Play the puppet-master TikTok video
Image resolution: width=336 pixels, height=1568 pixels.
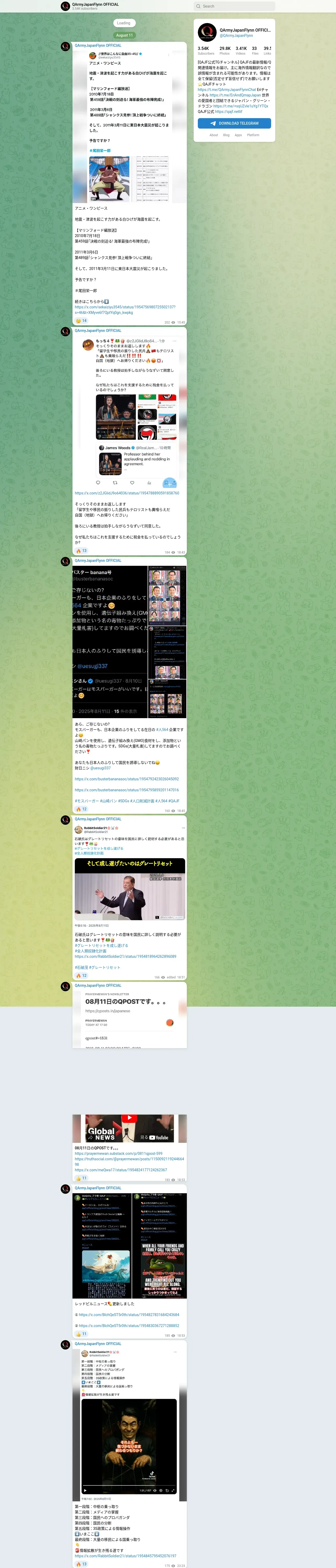pyautogui.click(x=129, y=1446)
